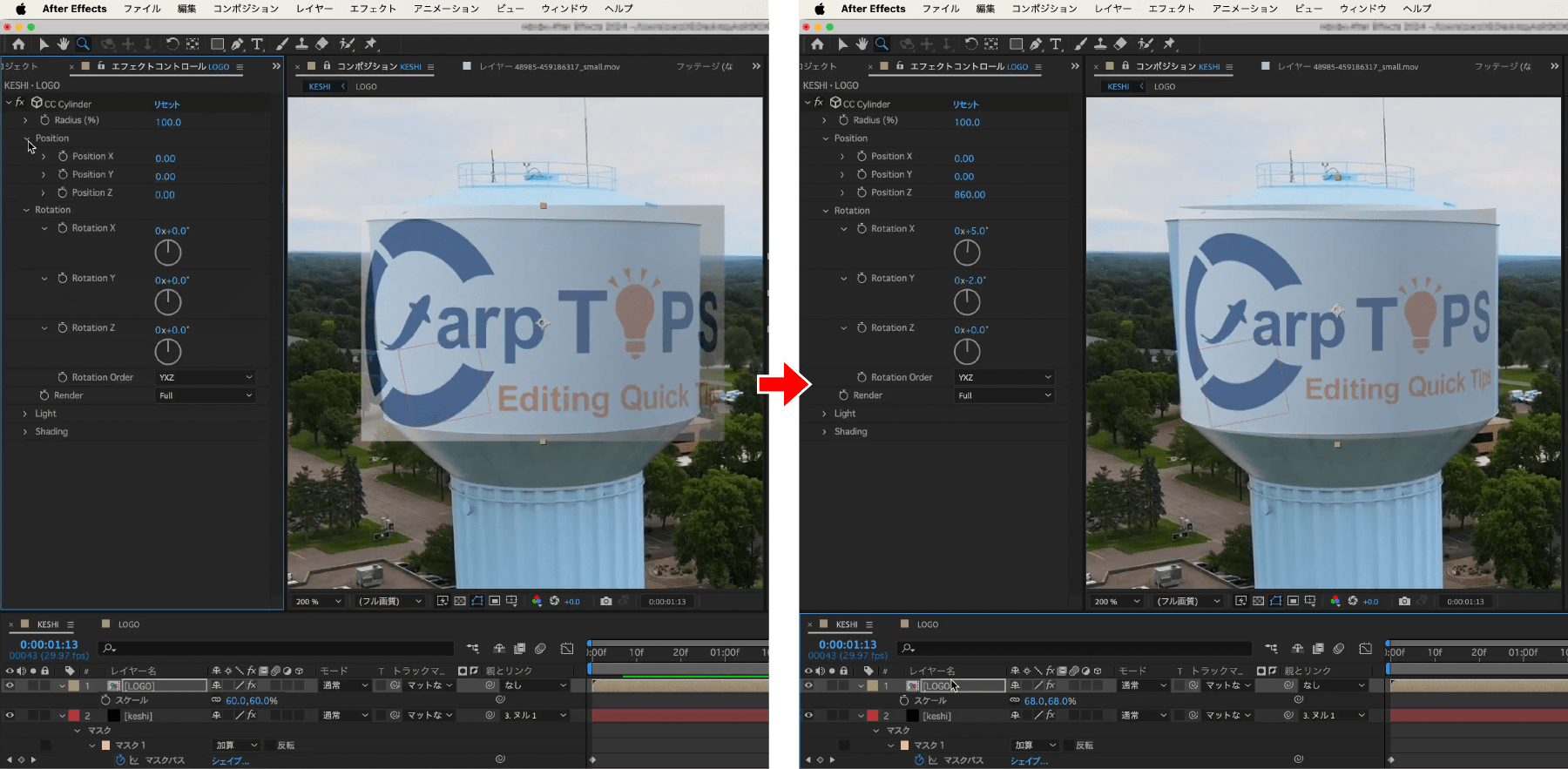The image size is (1568, 769).
Task: Open mask mode 加算 dropdown in right timeline
Action: tap(1035, 745)
